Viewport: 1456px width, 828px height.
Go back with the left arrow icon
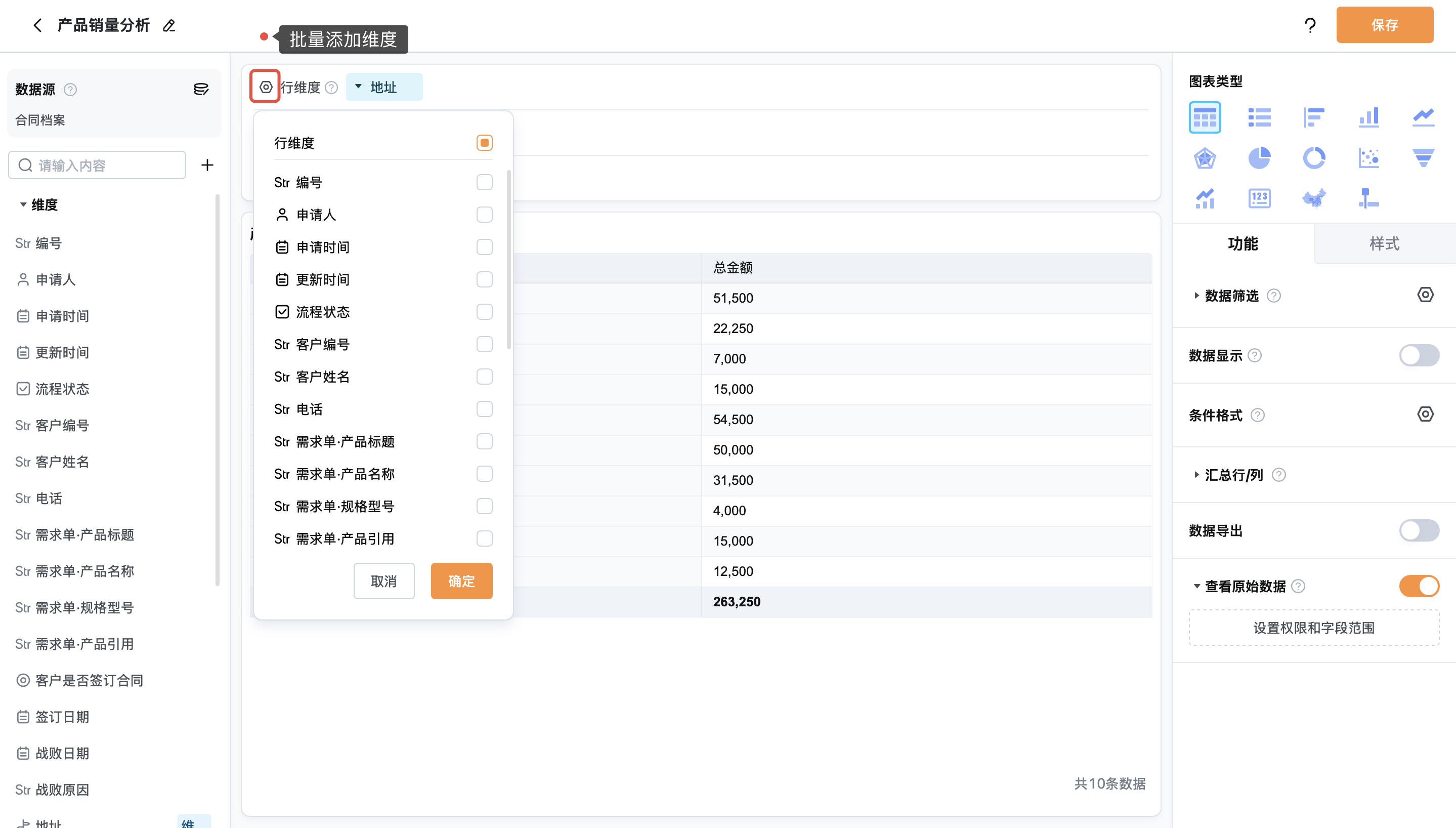(37, 25)
